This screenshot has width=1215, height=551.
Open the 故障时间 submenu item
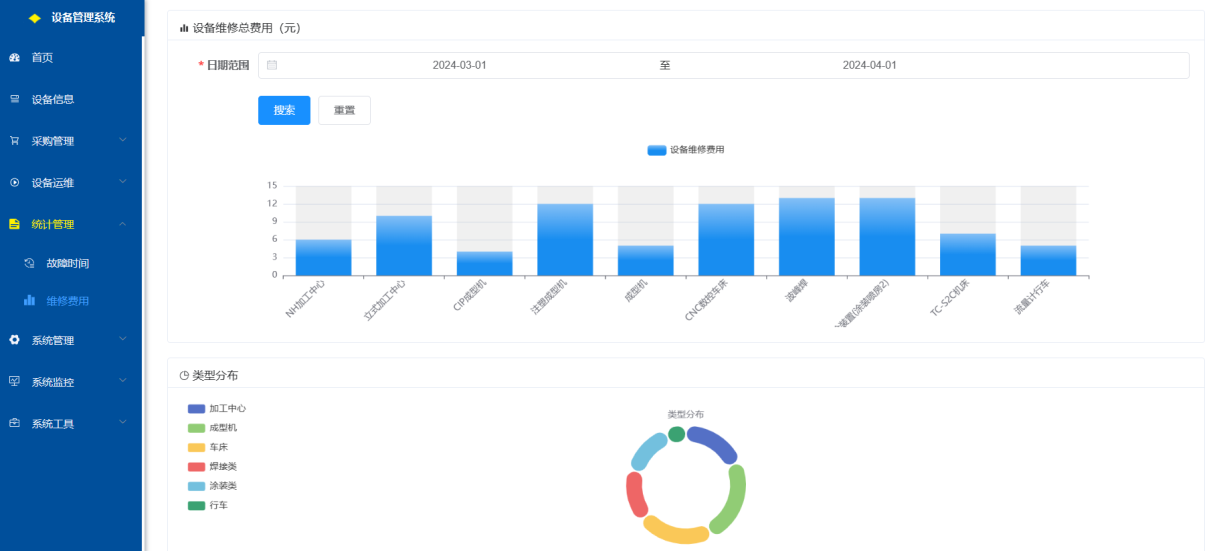[71, 263]
